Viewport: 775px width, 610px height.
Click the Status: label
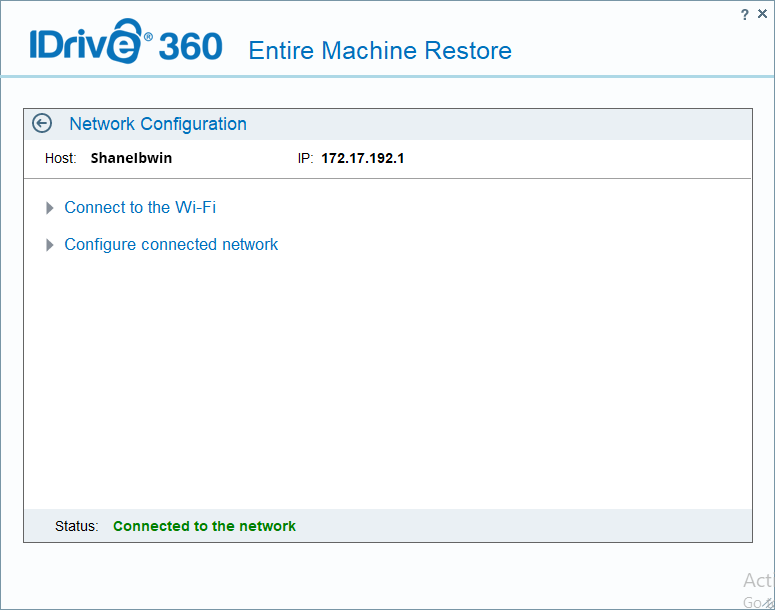(77, 526)
